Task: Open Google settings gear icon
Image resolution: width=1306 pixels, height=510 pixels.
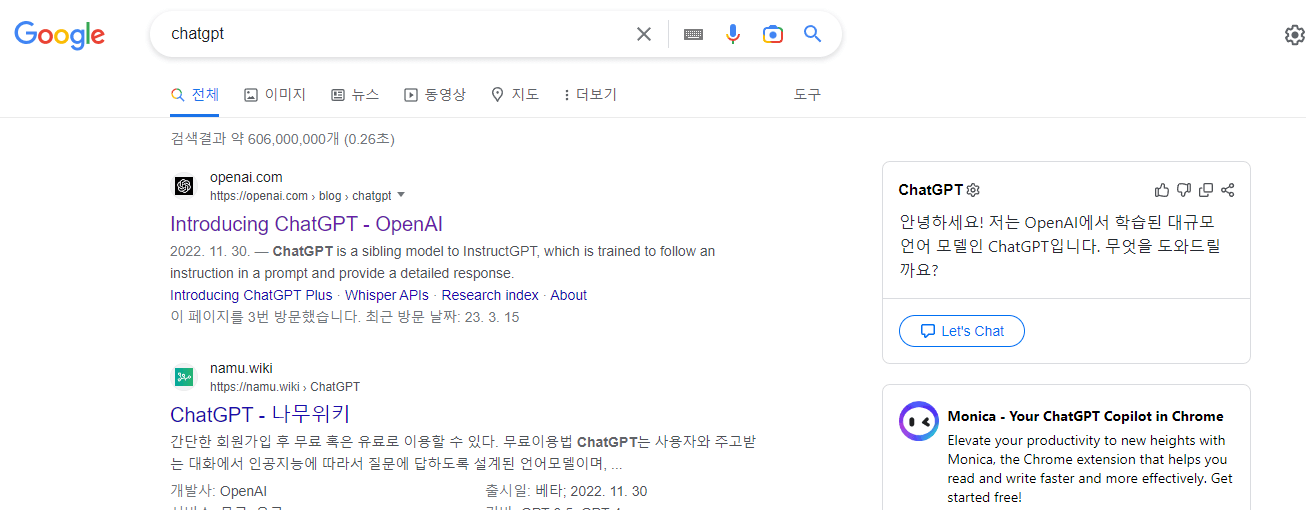Action: pyautogui.click(x=1294, y=35)
